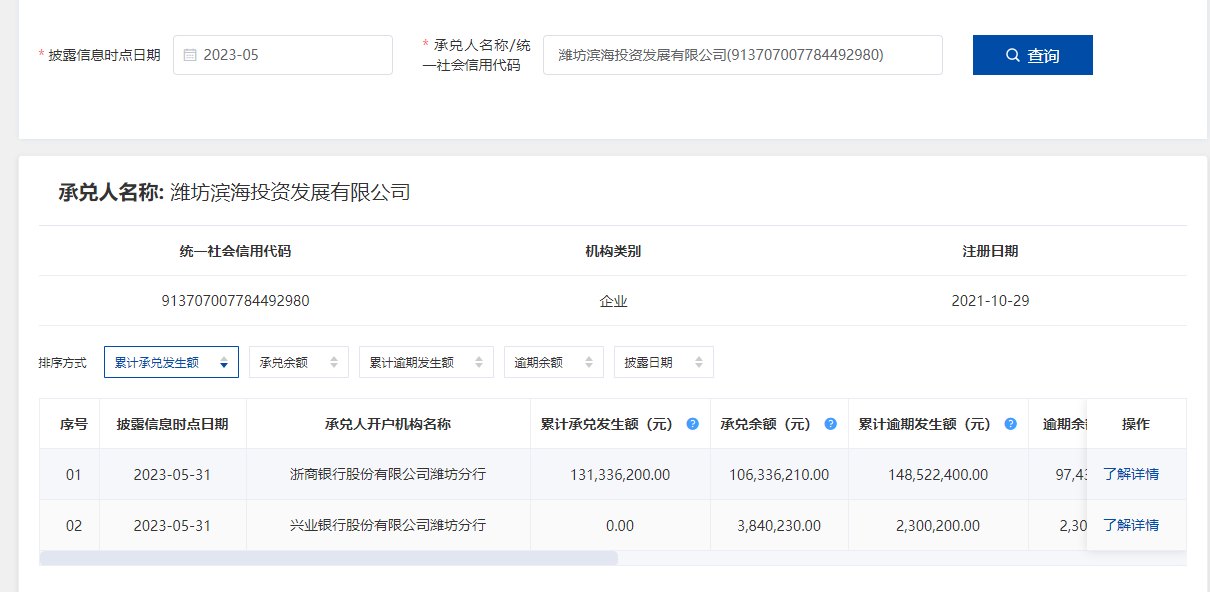Screen dimensions: 1210x592
Task: Open 了解详情 for 浙商银行 row
Action: click(x=1131, y=474)
